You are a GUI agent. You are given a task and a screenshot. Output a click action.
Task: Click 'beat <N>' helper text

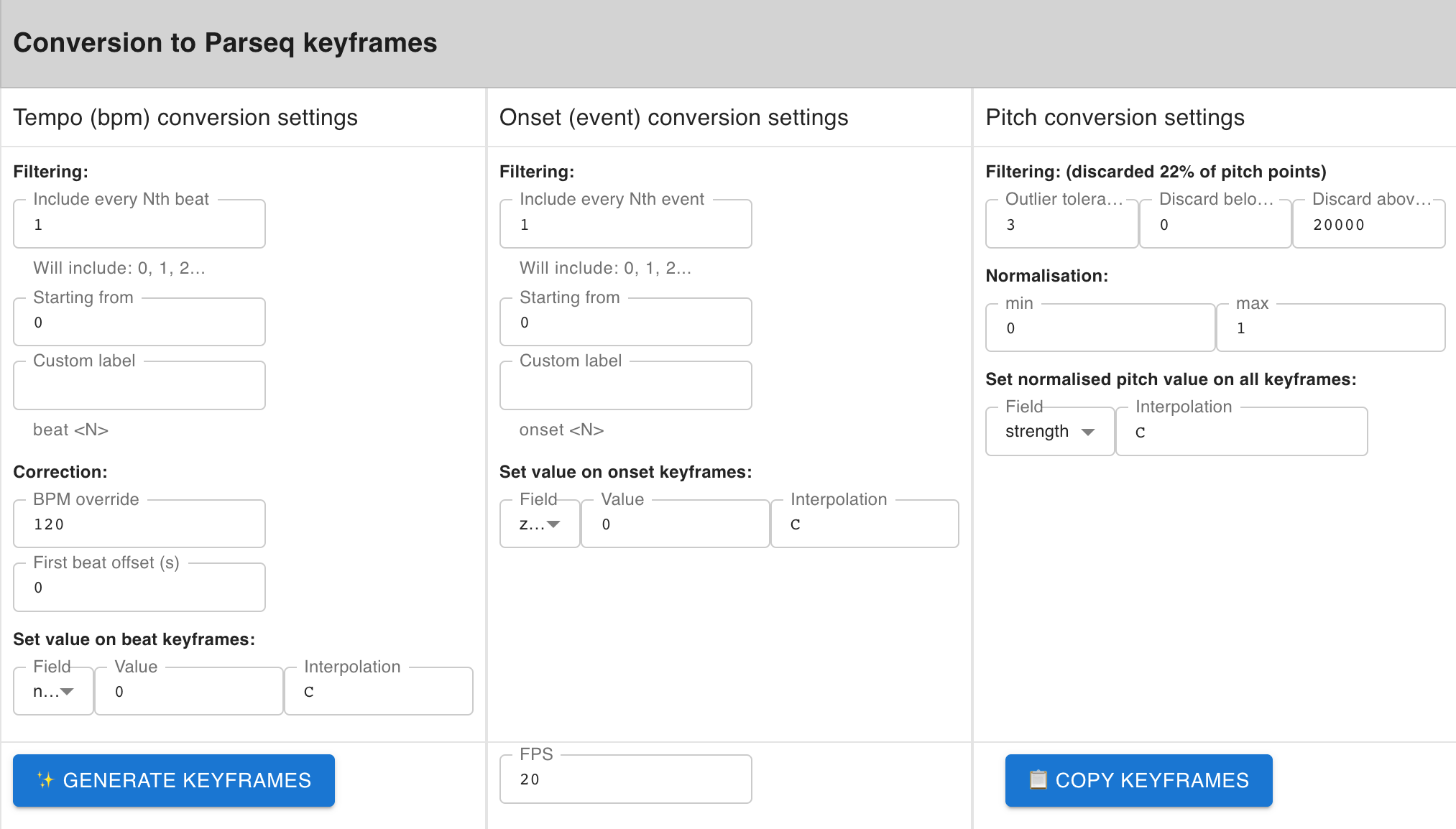70,430
